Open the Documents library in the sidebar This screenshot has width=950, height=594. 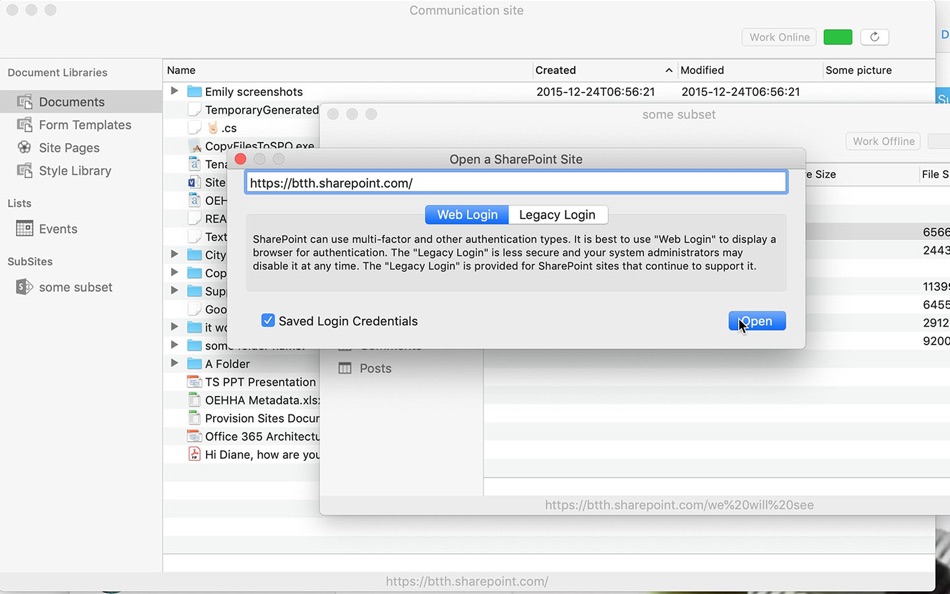tap(81, 102)
